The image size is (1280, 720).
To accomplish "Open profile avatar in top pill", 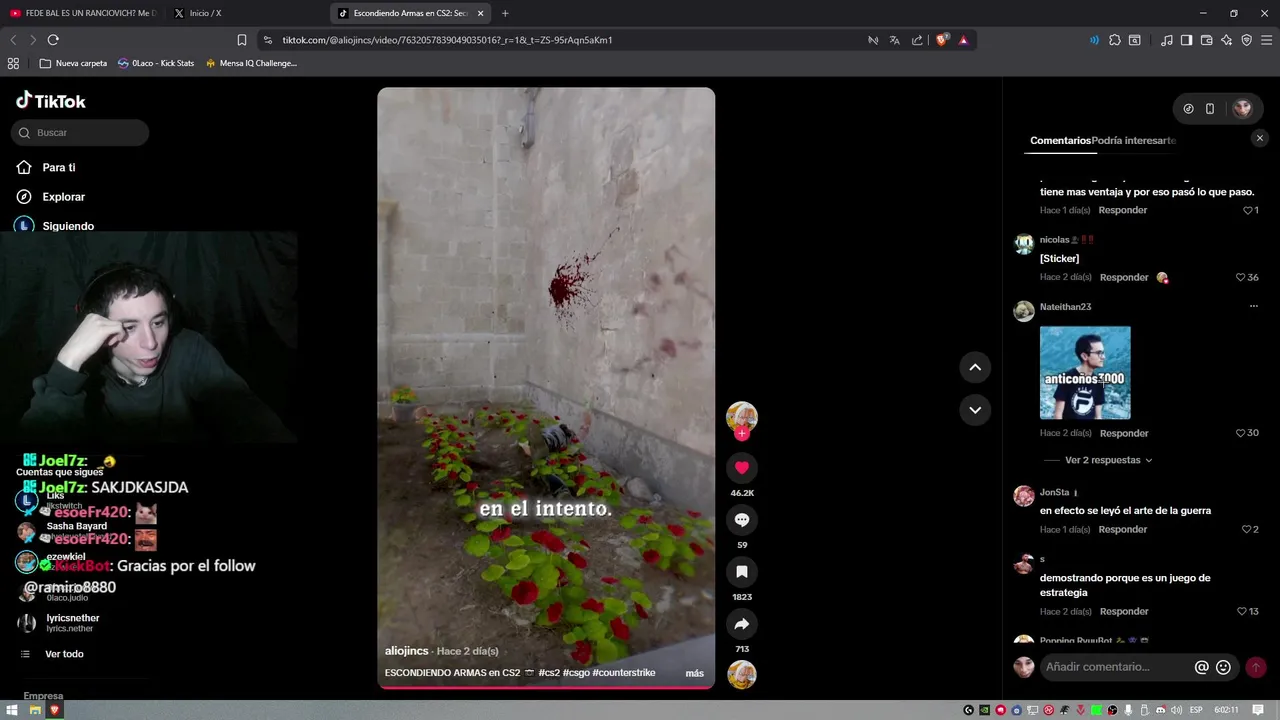I will click(1242, 108).
